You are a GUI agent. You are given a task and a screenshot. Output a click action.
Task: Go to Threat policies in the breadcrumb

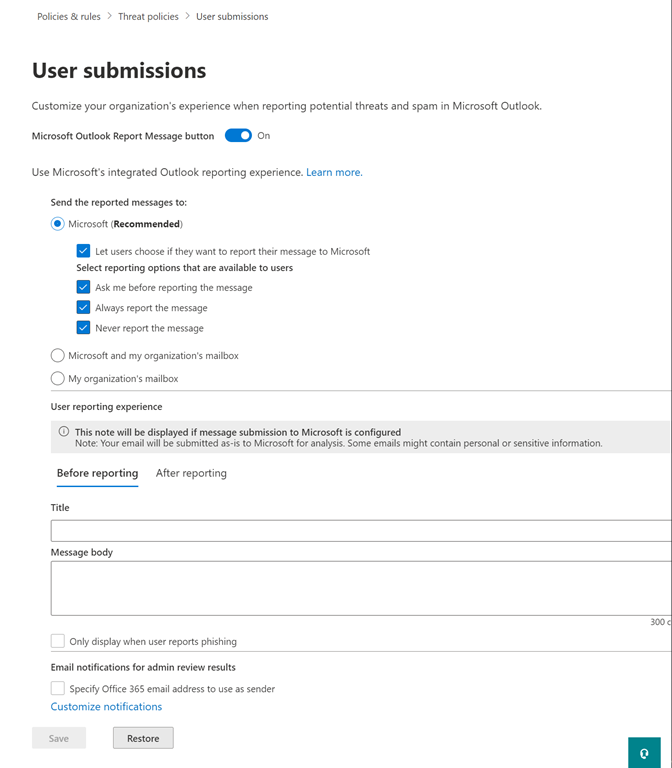pyautogui.click(x=148, y=17)
